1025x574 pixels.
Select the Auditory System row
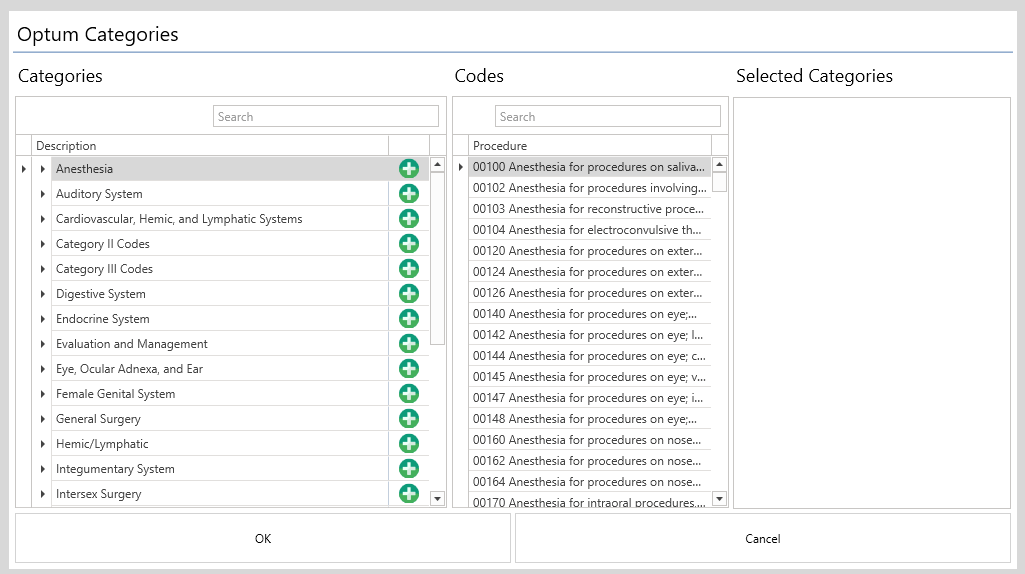pos(220,194)
